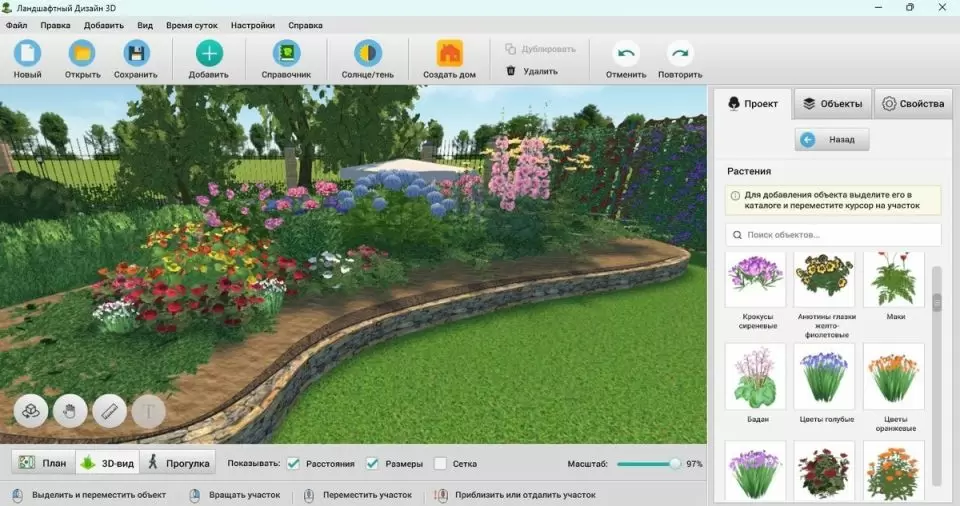The image size is (960, 506).
Task: Click the Новый (new project) icon
Action: coord(27,53)
